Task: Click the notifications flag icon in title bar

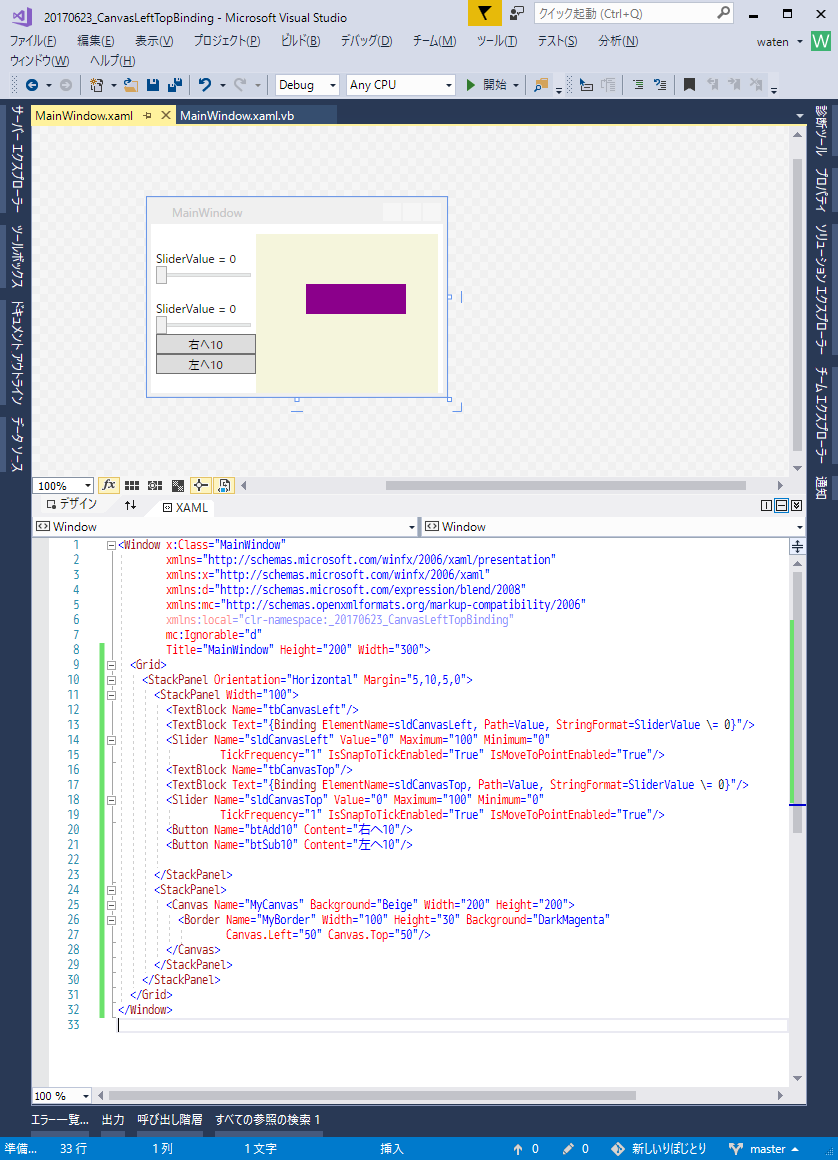Action: (x=484, y=13)
